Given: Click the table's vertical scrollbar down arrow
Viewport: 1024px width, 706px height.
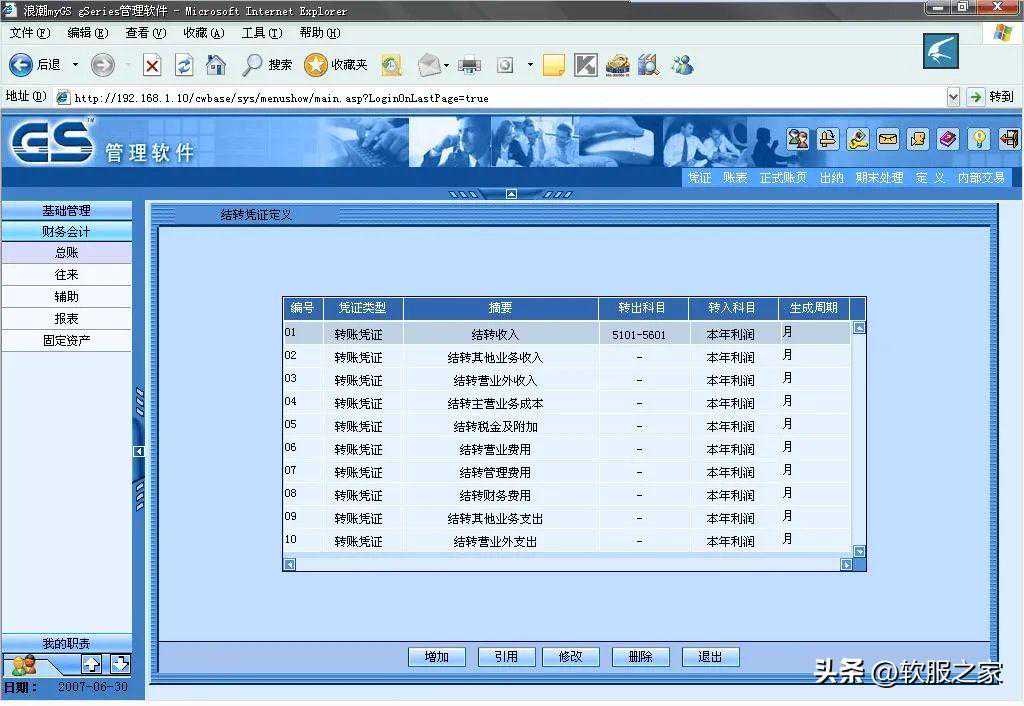Looking at the screenshot, I should pos(858,551).
